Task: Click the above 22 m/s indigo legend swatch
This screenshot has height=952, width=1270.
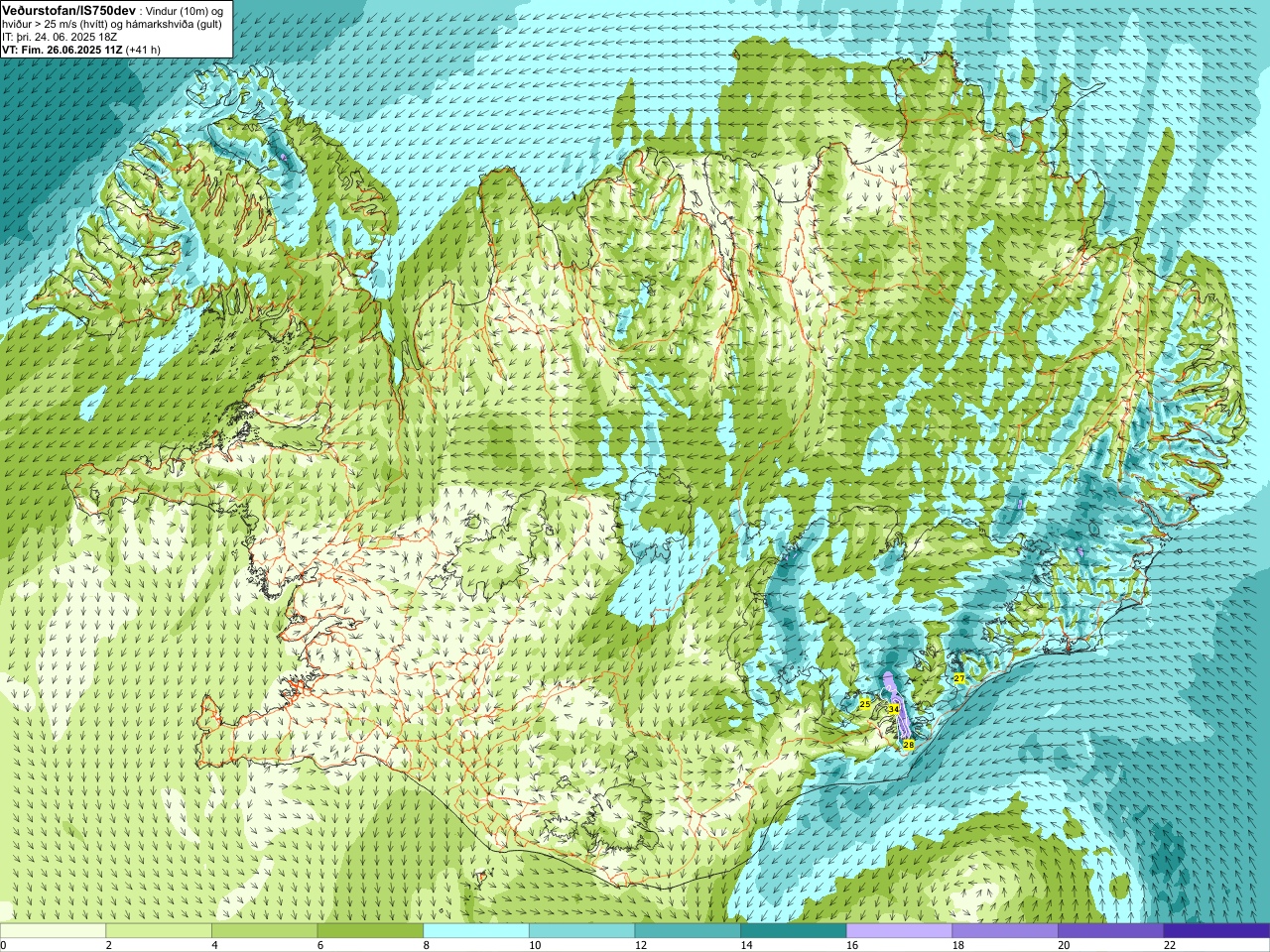Action: [x=1216, y=931]
